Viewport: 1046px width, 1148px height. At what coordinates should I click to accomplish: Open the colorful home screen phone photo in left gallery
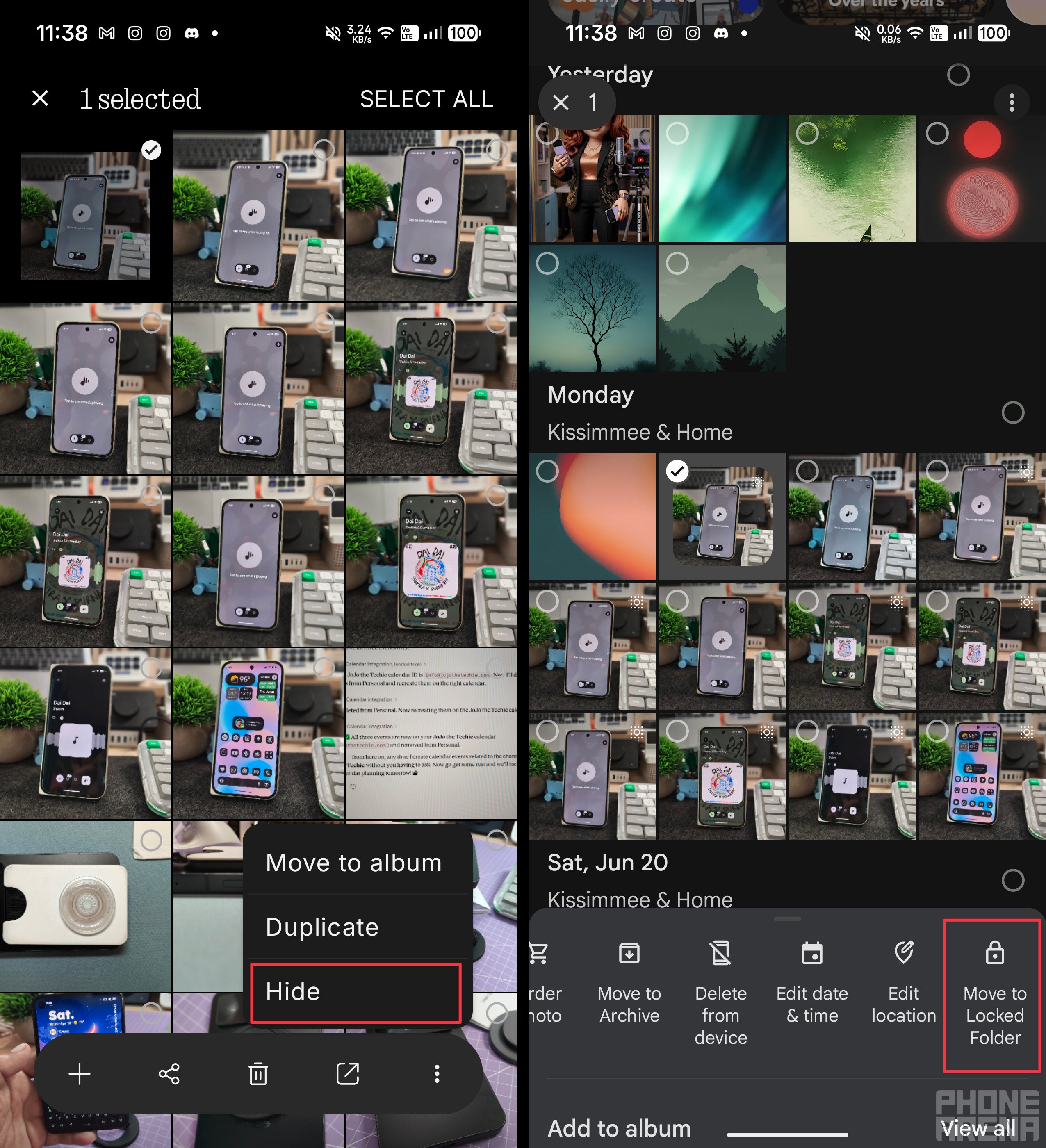(258, 733)
